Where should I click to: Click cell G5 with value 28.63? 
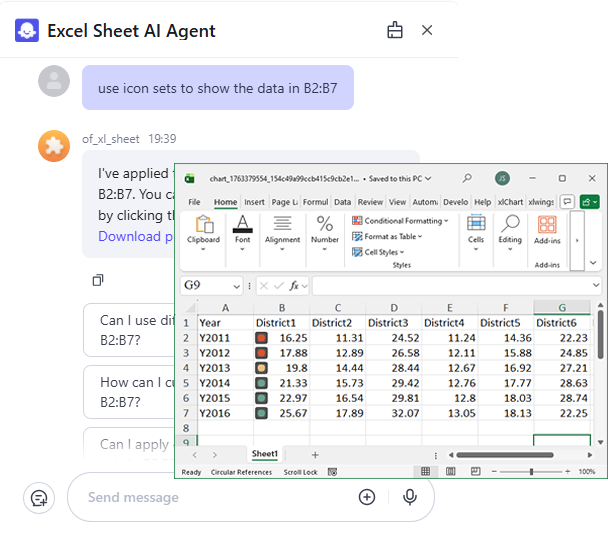562,383
